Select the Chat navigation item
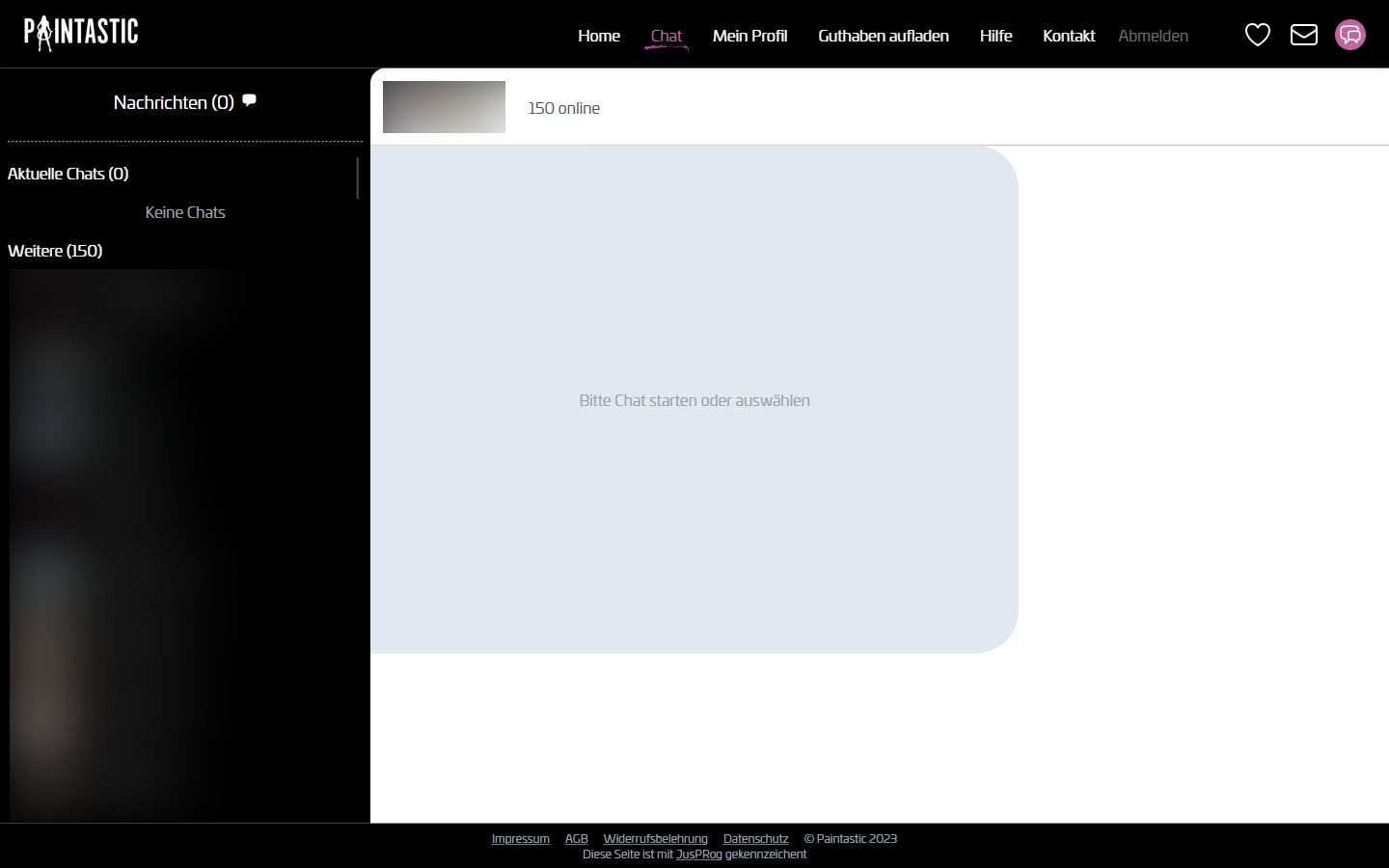1389x868 pixels. (666, 36)
